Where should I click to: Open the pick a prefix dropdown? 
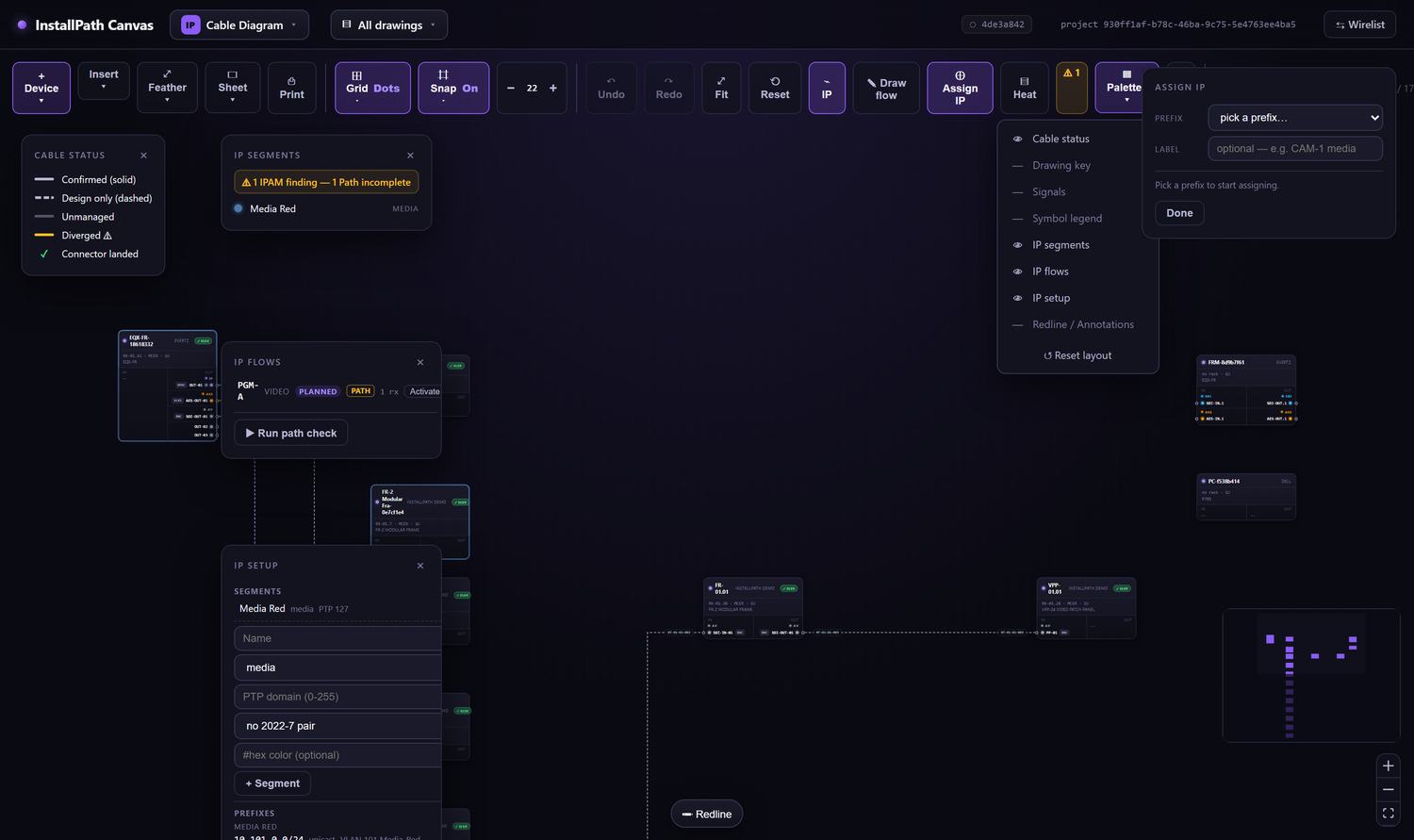(x=1295, y=118)
